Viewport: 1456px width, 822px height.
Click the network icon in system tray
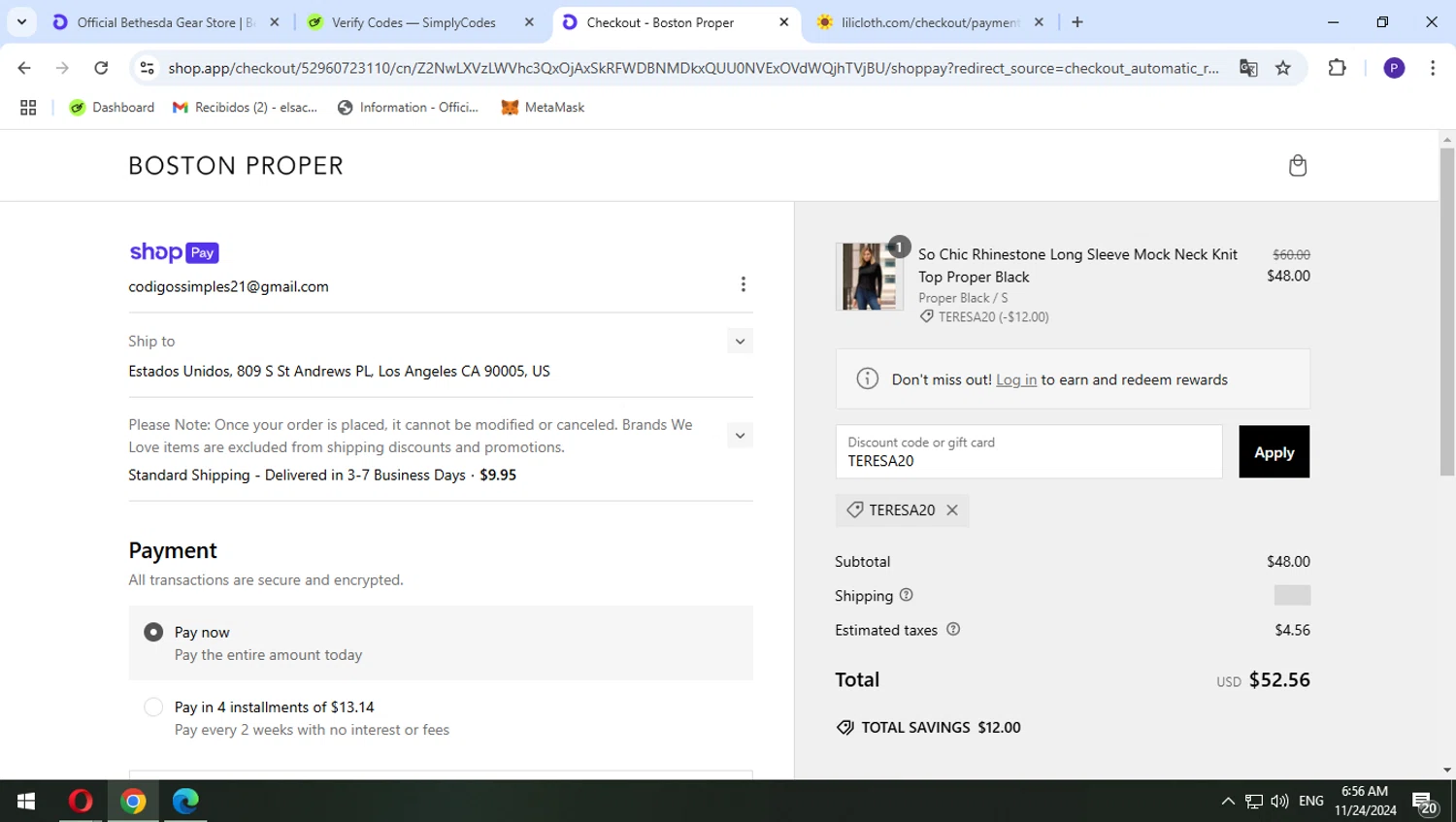pos(1254,801)
